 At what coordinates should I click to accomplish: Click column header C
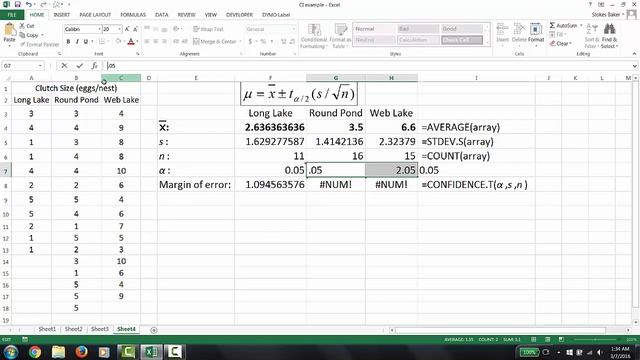point(121,78)
